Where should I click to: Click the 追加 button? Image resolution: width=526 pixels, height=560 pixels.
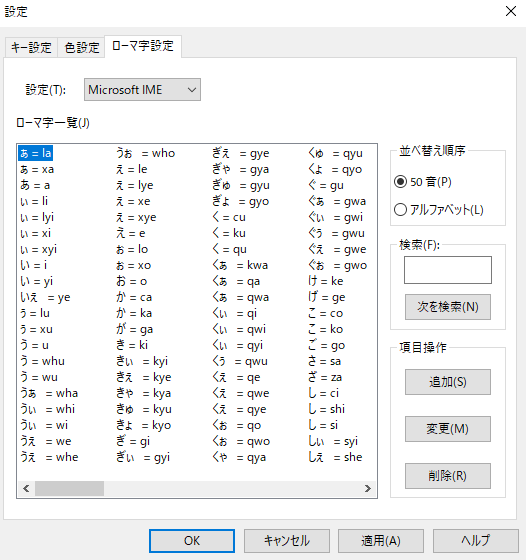point(448,382)
